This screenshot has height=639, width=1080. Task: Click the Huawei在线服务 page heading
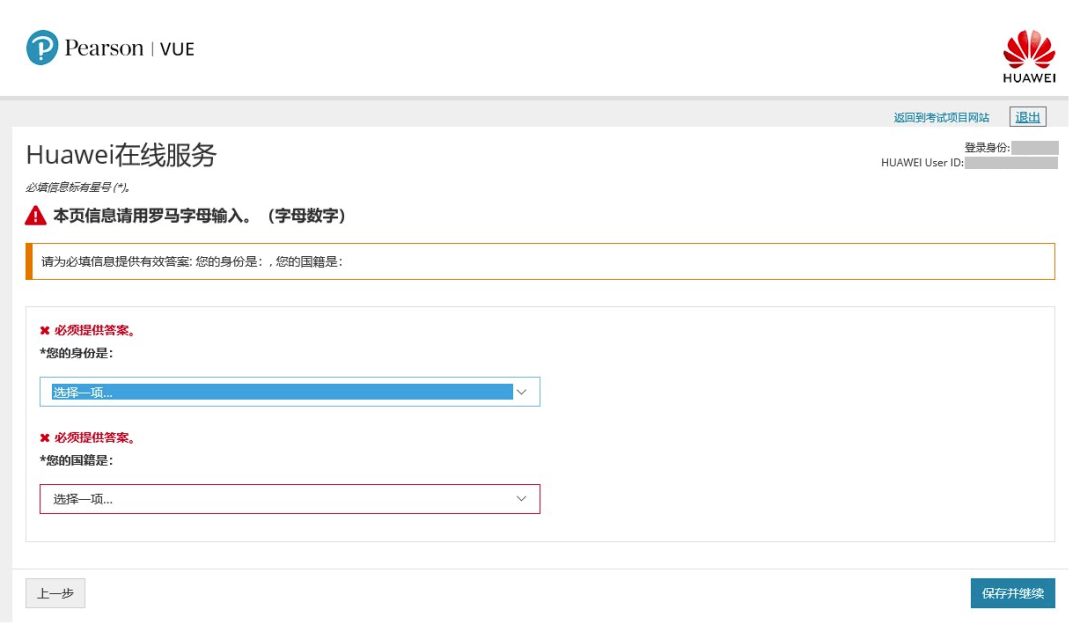pyautogui.click(x=121, y=155)
